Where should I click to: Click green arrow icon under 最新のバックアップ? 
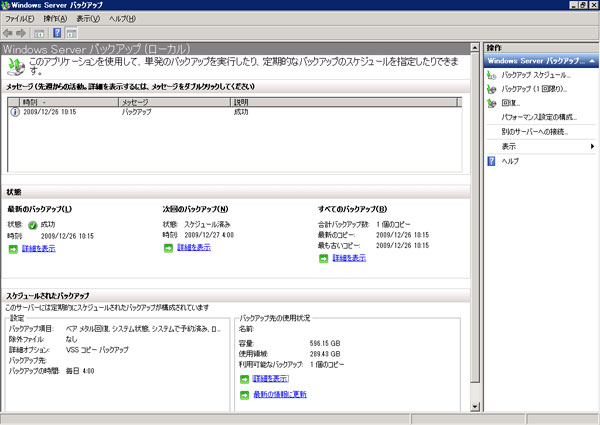(13, 249)
